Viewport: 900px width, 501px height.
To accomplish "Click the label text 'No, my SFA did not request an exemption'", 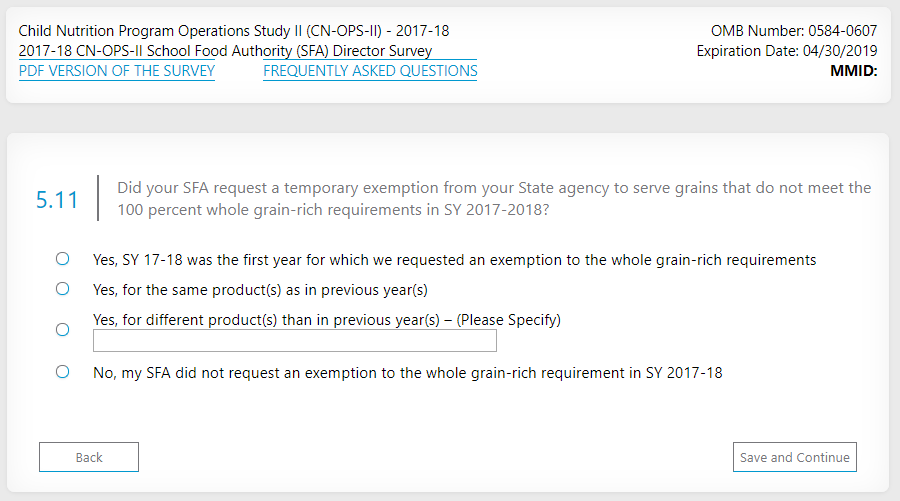I will [x=407, y=373].
